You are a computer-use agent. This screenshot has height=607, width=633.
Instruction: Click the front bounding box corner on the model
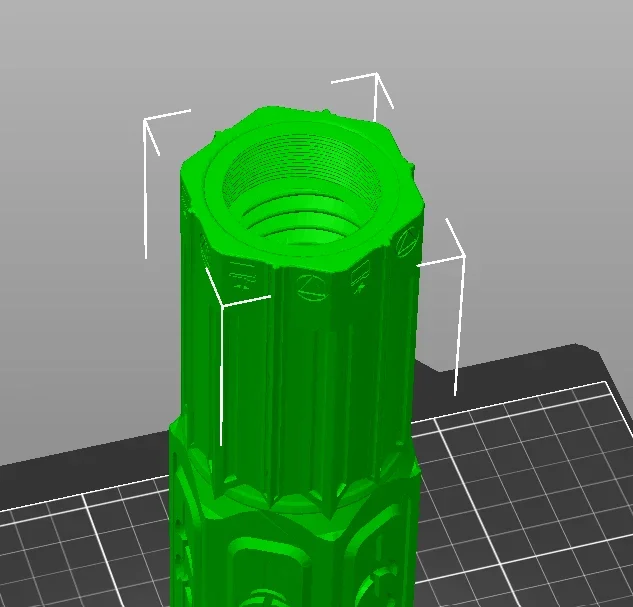tap(222, 303)
